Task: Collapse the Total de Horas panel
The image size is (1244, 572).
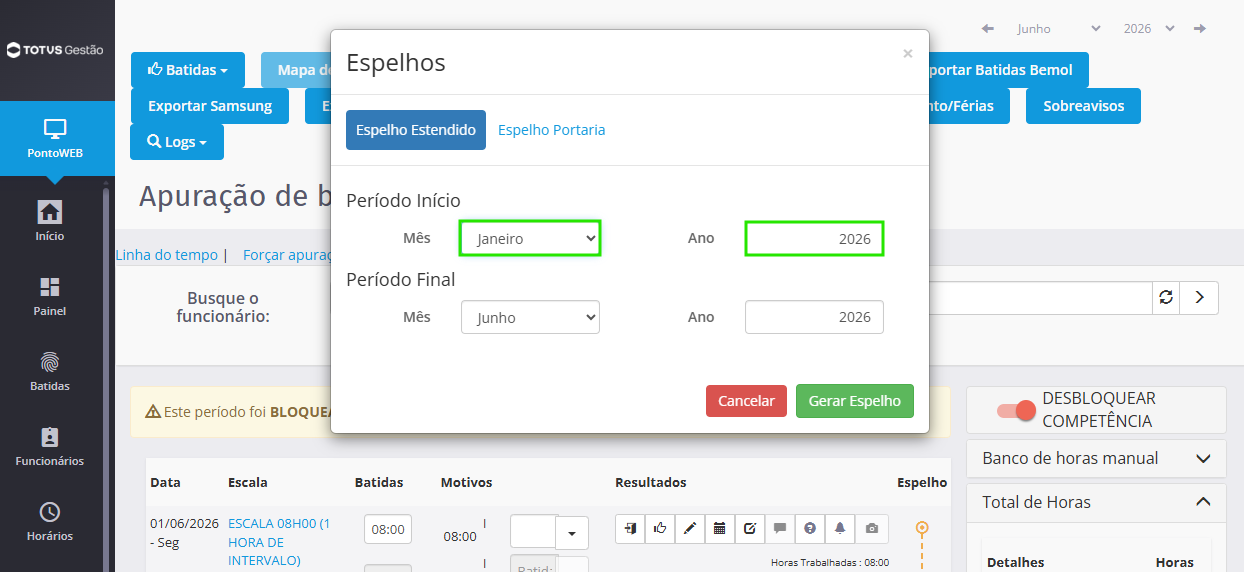Action: tap(1096, 502)
